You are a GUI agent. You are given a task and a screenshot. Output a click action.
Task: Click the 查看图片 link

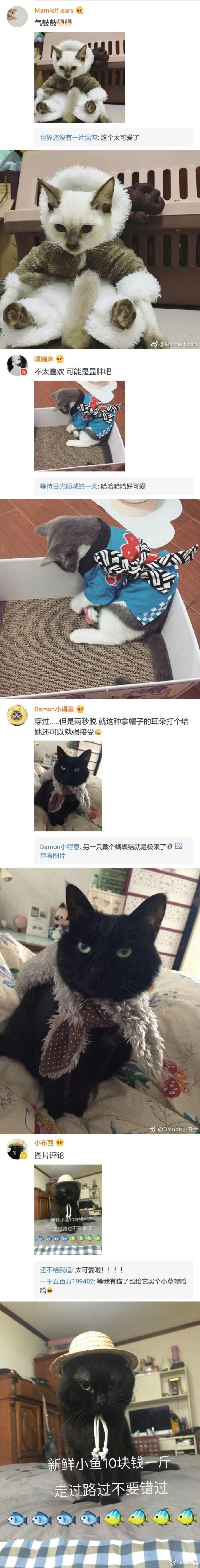pos(52,855)
